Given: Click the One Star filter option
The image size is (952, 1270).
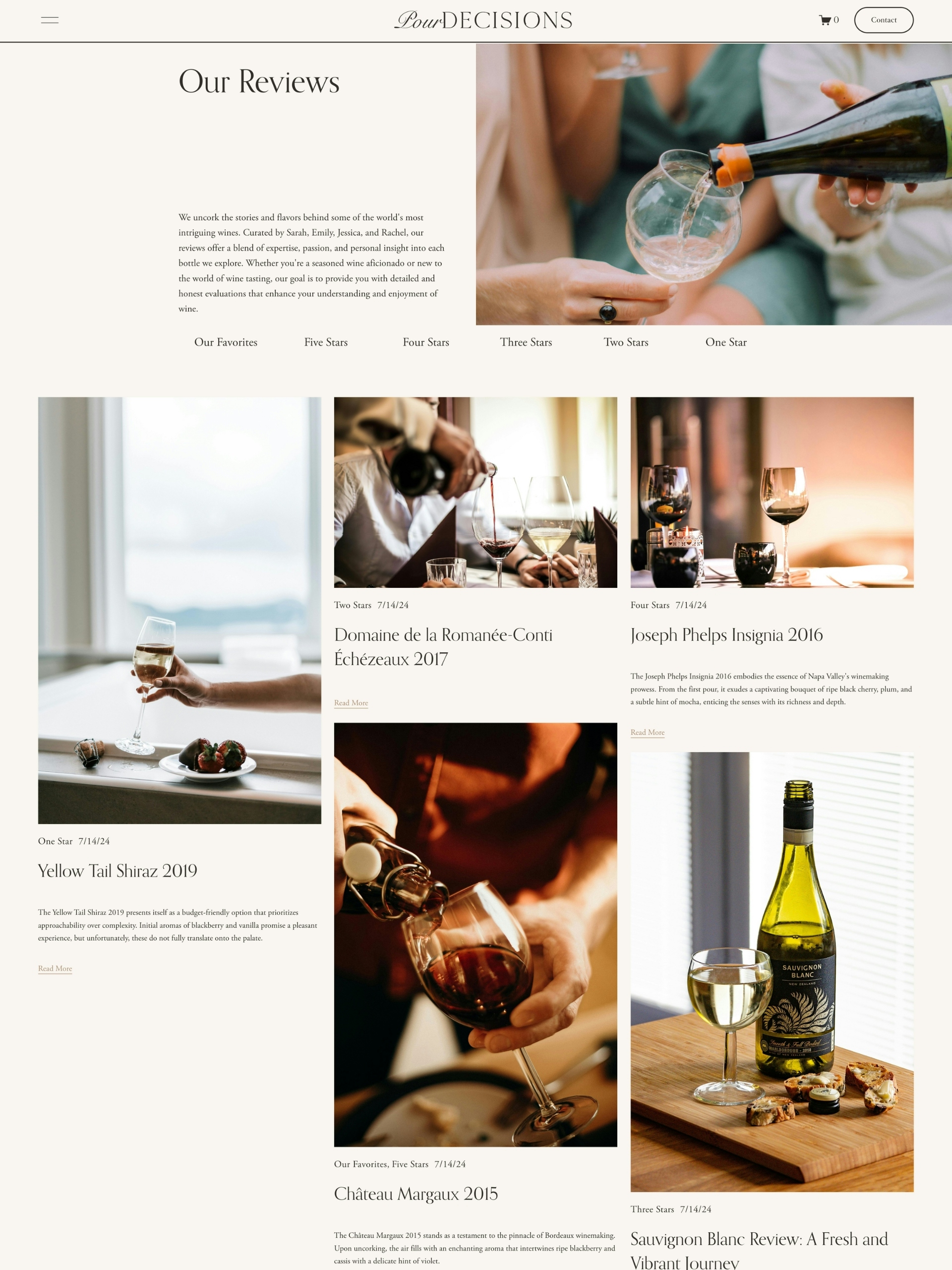Looking at the screenshot, I should pos(726,342).
